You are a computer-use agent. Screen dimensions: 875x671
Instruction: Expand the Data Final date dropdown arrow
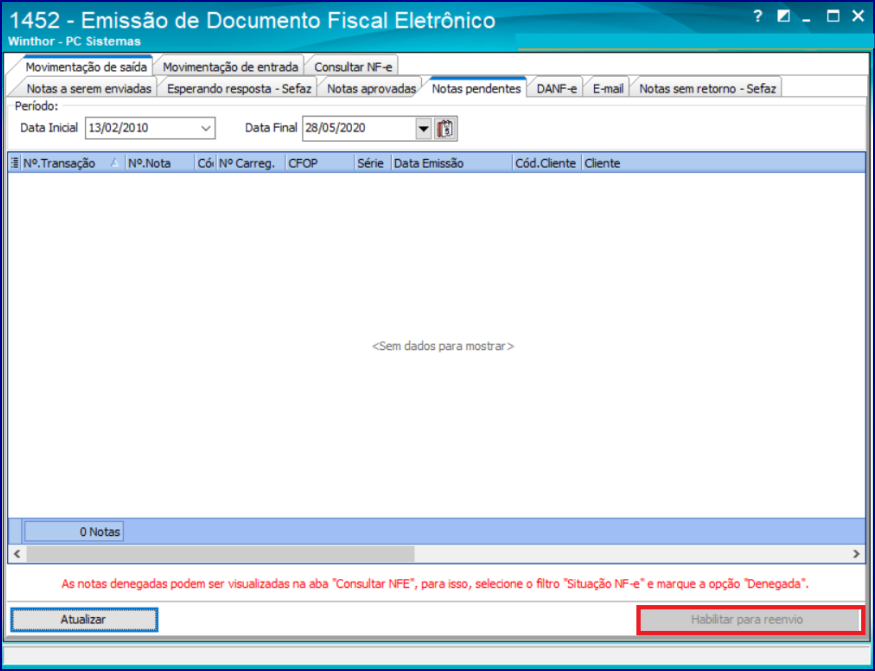tap(424, 129)
